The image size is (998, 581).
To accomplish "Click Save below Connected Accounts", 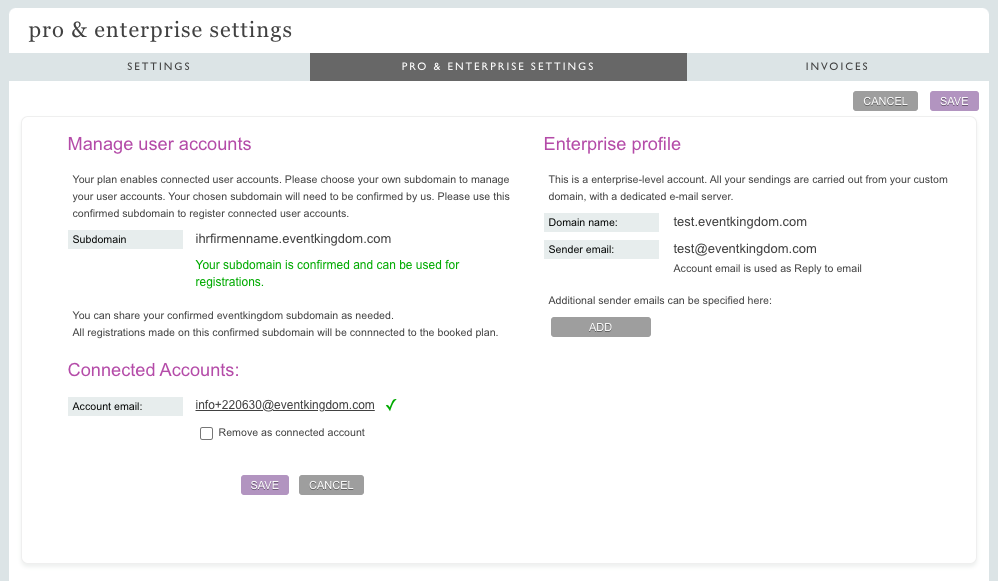I will tap(265, 485).
